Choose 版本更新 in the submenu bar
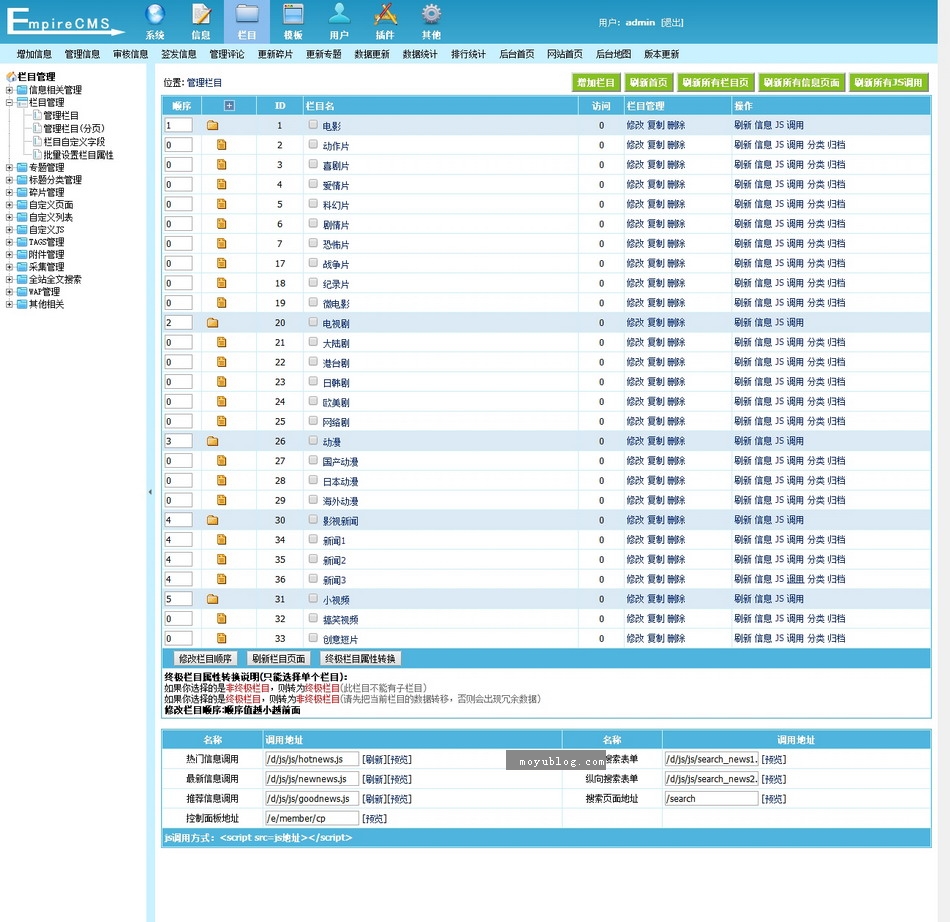The height and width of the screenshot is (922, 950). tap(662, 54)
